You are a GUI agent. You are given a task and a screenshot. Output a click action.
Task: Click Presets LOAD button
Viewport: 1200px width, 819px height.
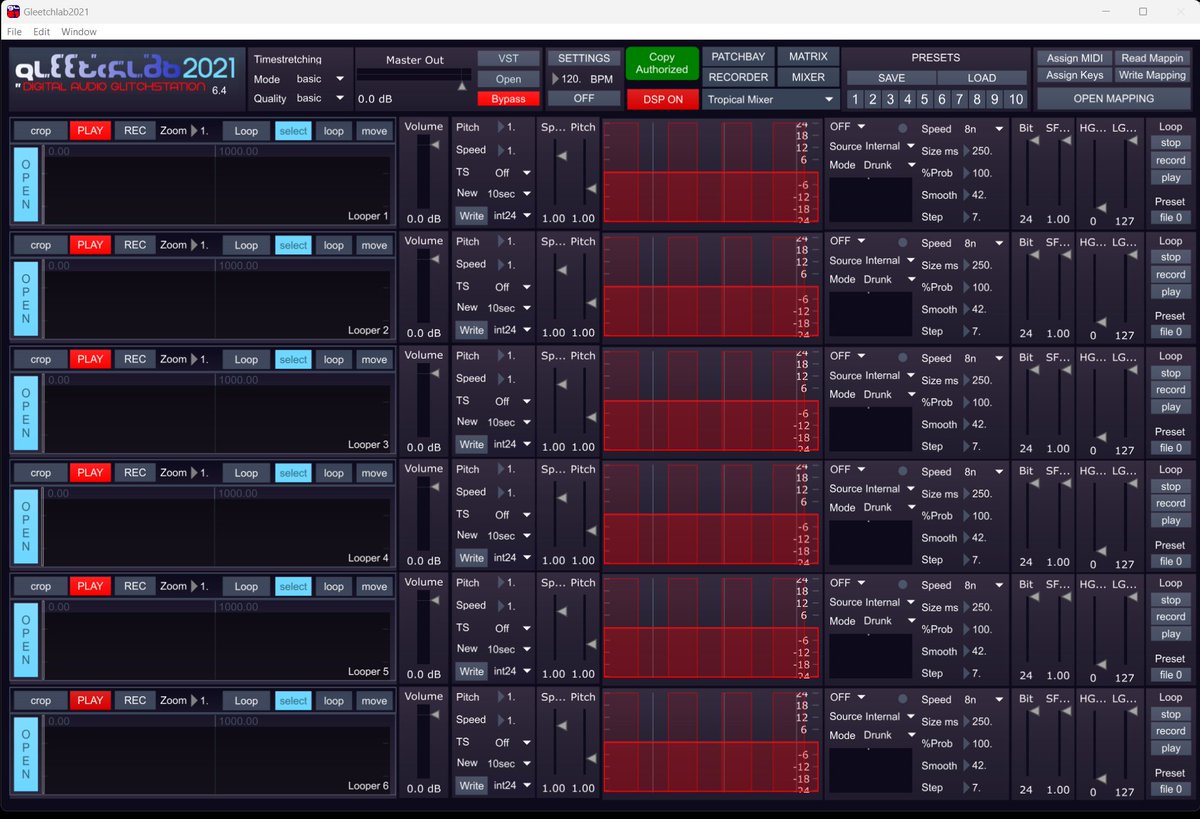click(x=982, y=78)
